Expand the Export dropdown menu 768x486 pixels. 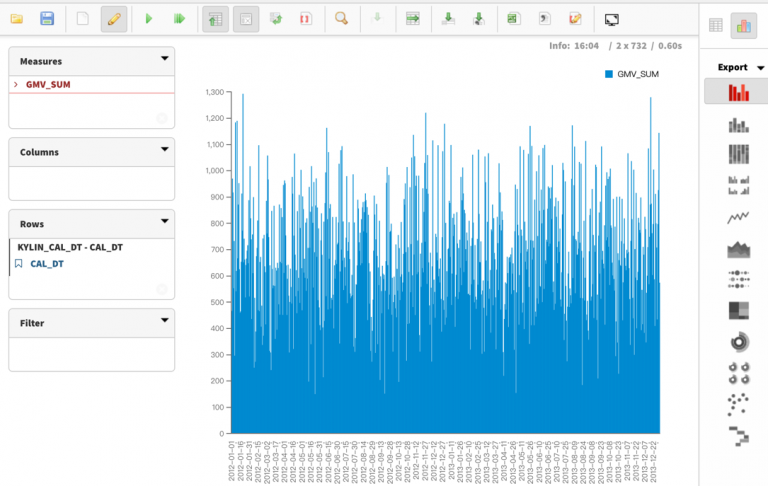click(761, 68)
